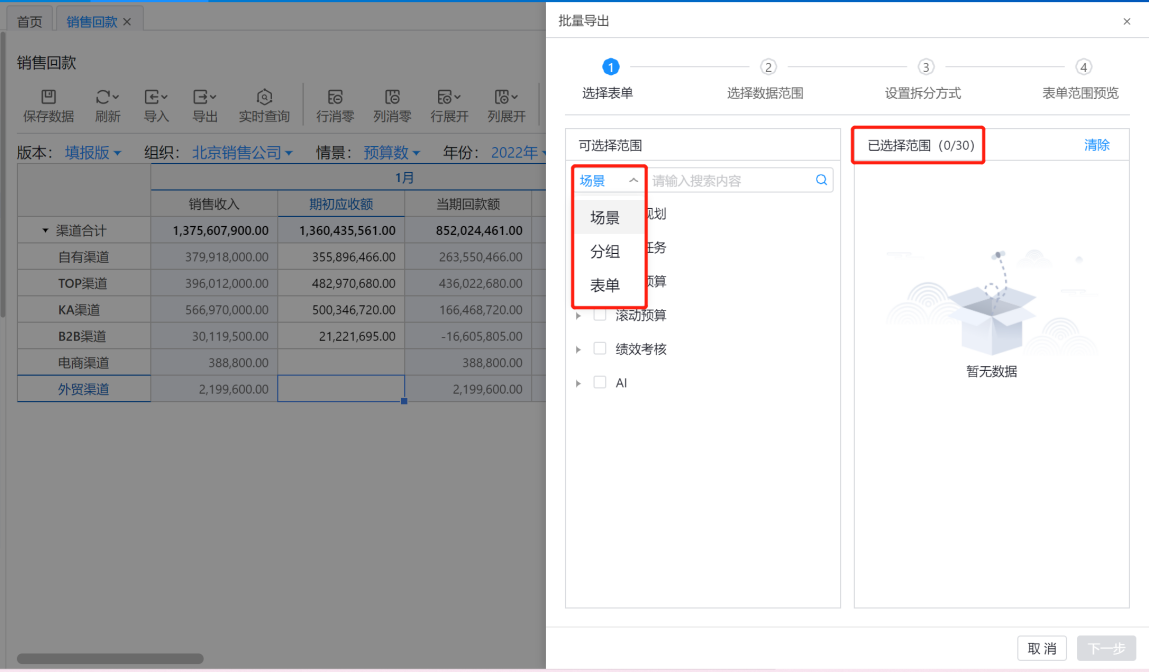Click the 清除 link
1149x672 pixels.
pyautogui.click(x=1096, y=145)
